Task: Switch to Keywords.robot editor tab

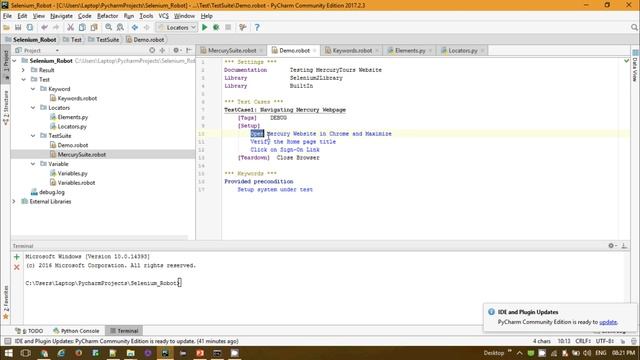Action: [x=352, y=51]
